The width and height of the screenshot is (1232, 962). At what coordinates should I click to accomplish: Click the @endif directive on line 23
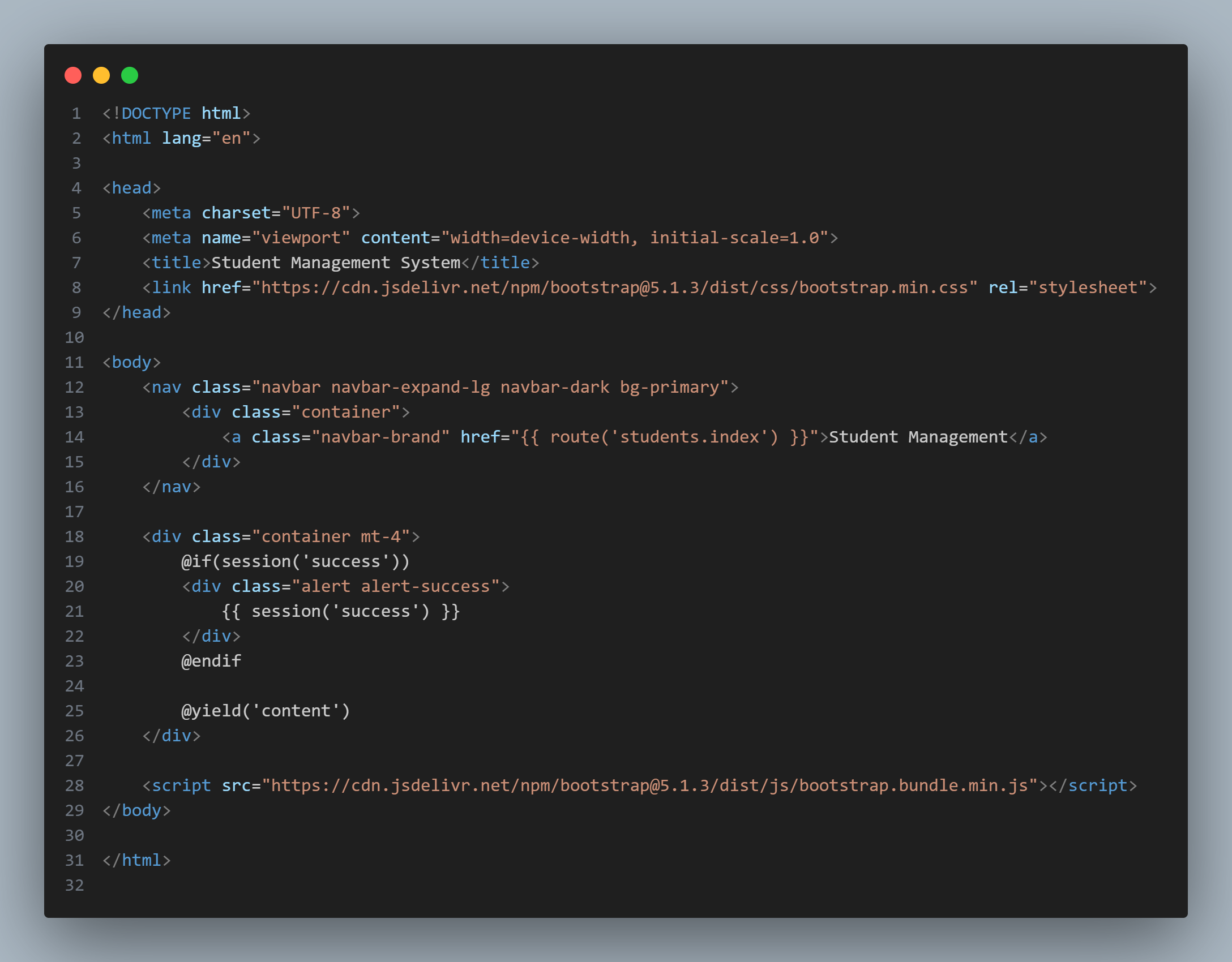tap(211, 661)
